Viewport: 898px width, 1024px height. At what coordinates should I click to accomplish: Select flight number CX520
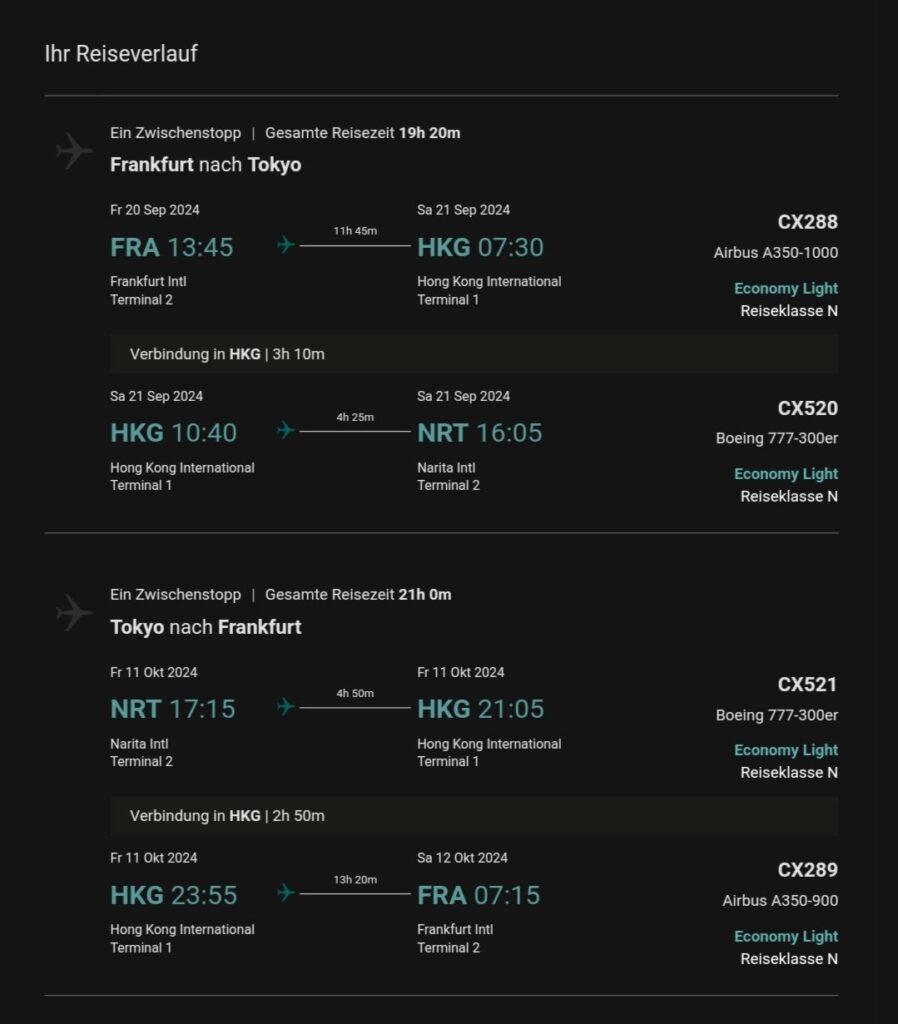807,408
